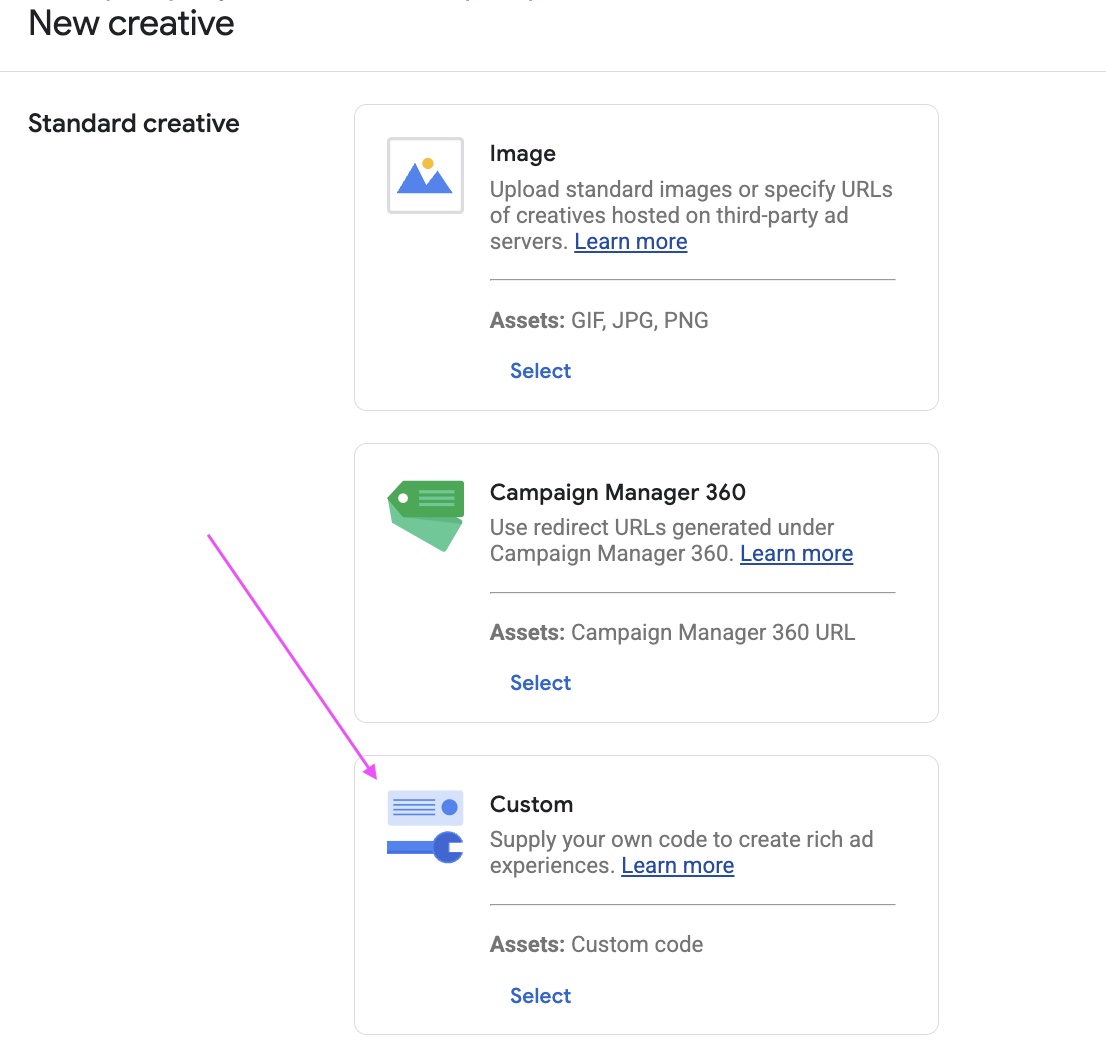The width and height of the screenshot is (1106, 1046).
Task: Click the Image card title
Action: point(523,154)
